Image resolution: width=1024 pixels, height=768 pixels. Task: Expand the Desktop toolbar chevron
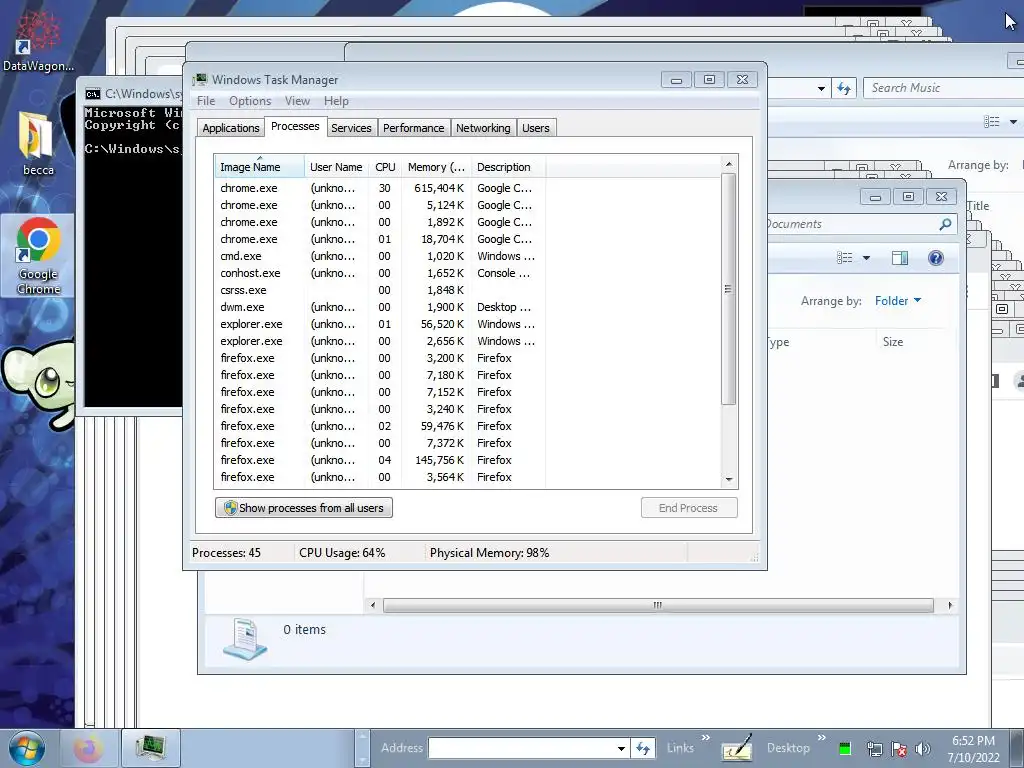822,738
